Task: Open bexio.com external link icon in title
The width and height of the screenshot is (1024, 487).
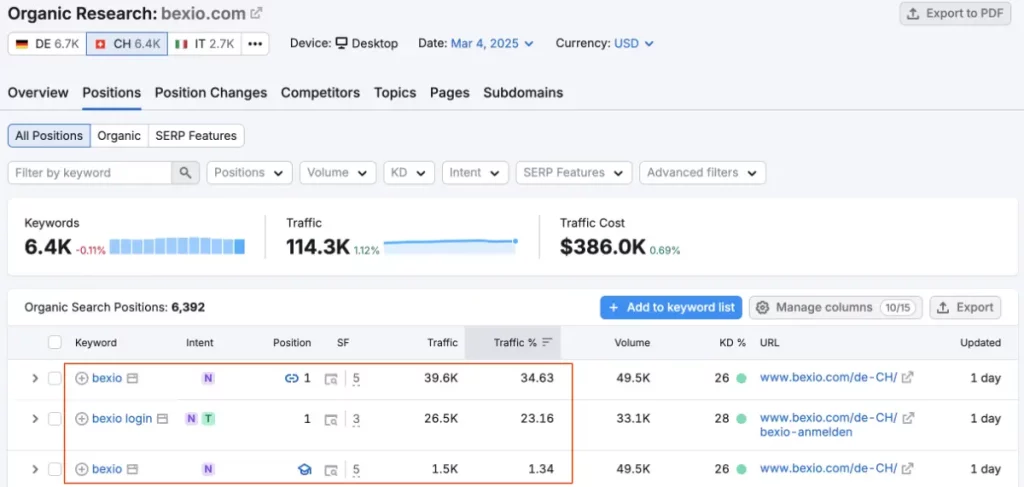Action: [x=257, y=12]
